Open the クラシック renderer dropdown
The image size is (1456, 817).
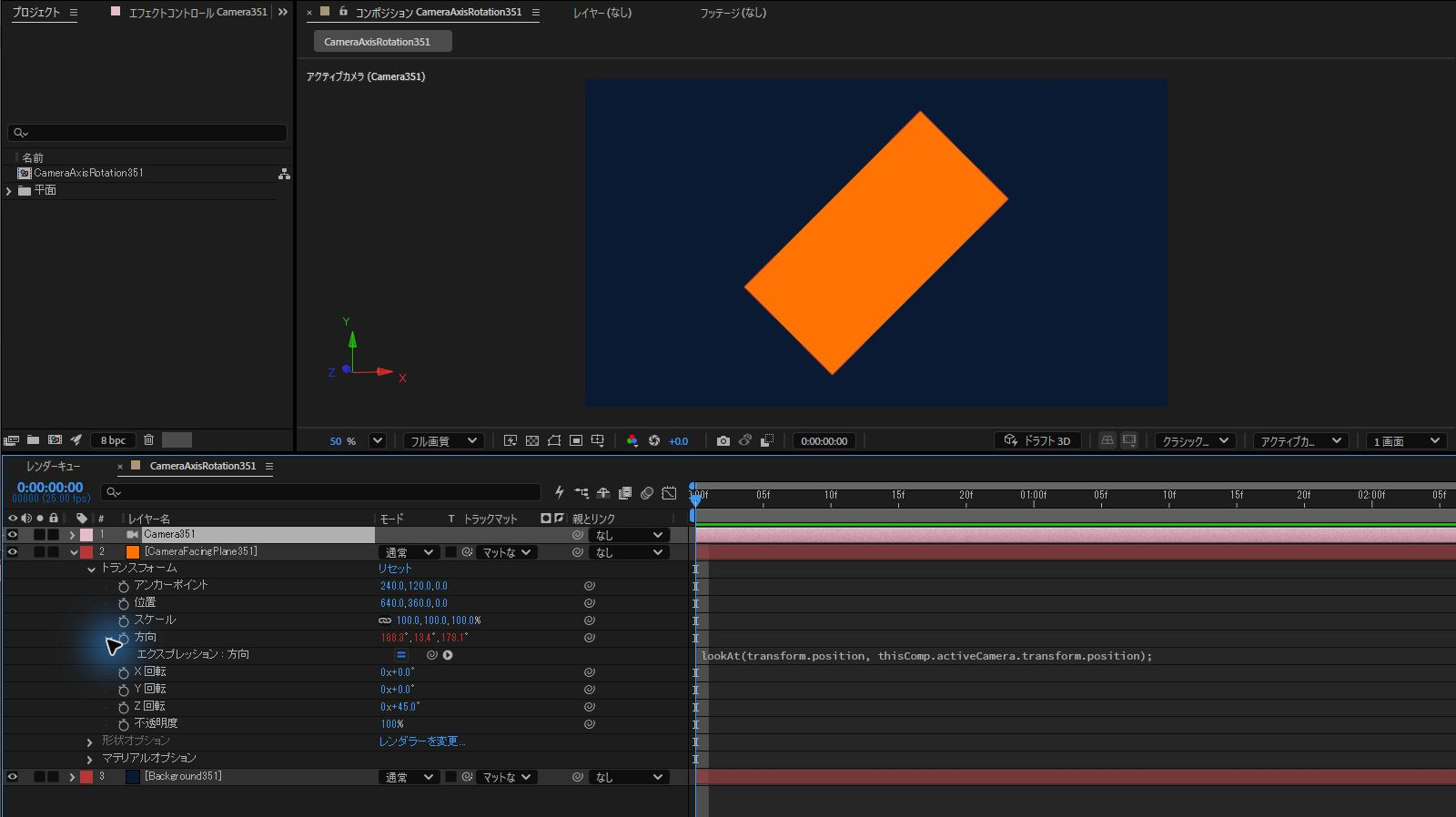tap(1195, 441)
